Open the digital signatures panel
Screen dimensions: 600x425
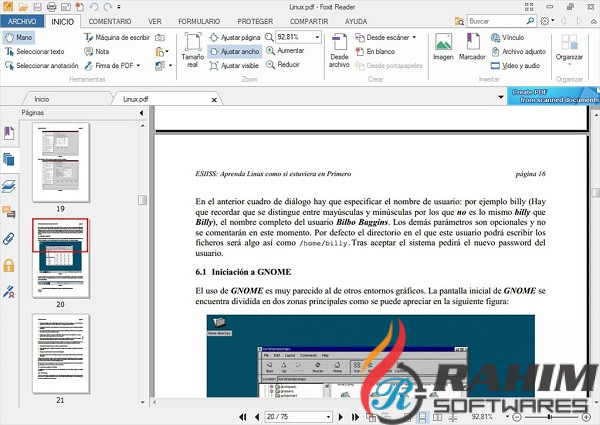click(x=9, y=291)
